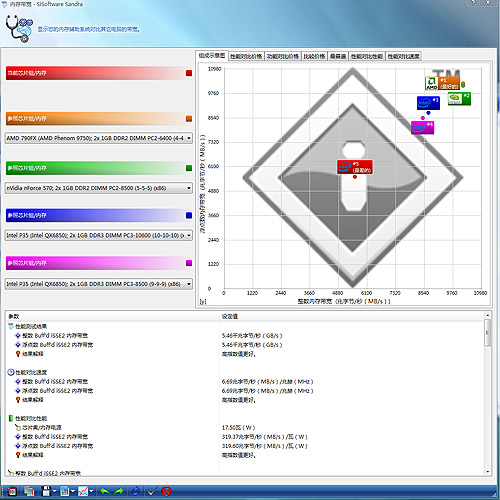The width and height of the screenshot is (500, 500).
Task: Click the floppy disk save icon
Action: tap(46, 491)
